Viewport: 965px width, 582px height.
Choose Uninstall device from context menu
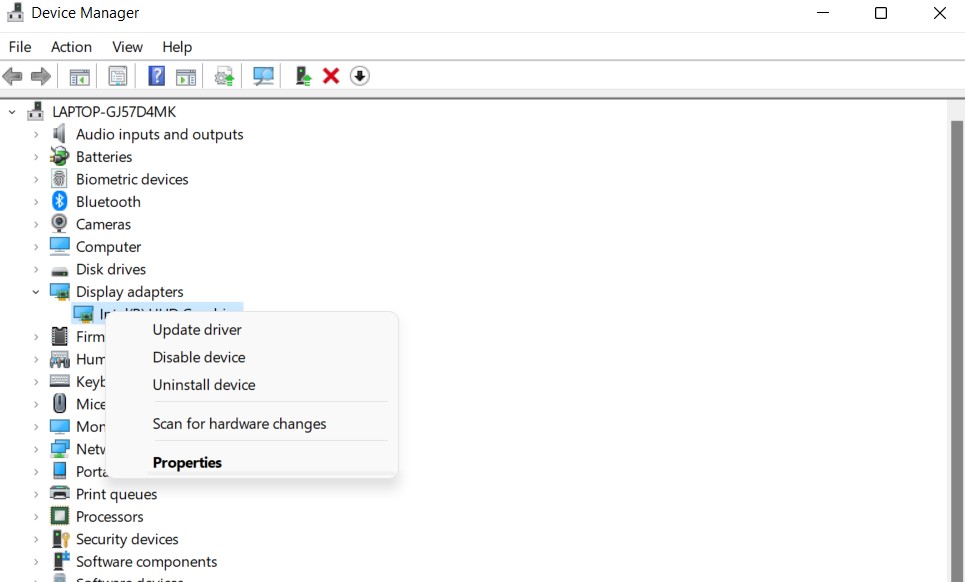[204, 385]
